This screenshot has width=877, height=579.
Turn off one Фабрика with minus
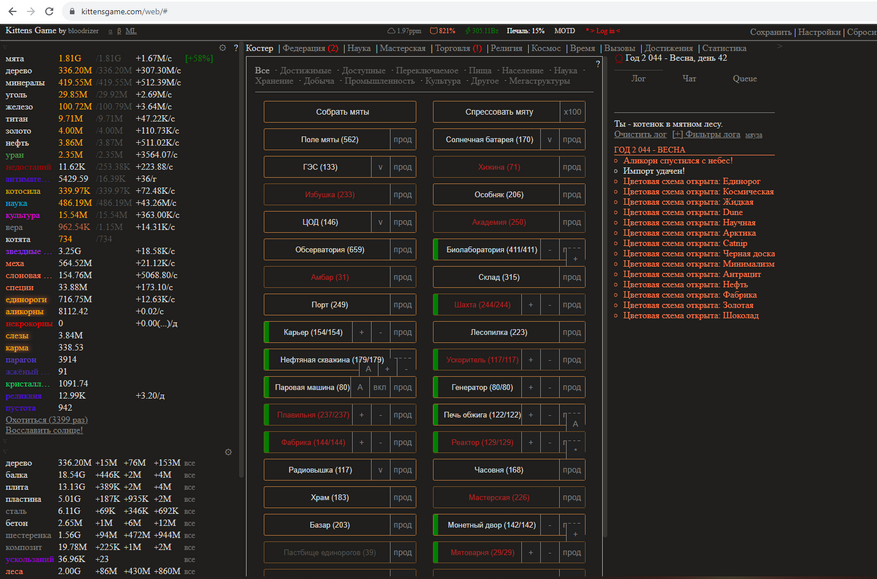pos(380,443)
